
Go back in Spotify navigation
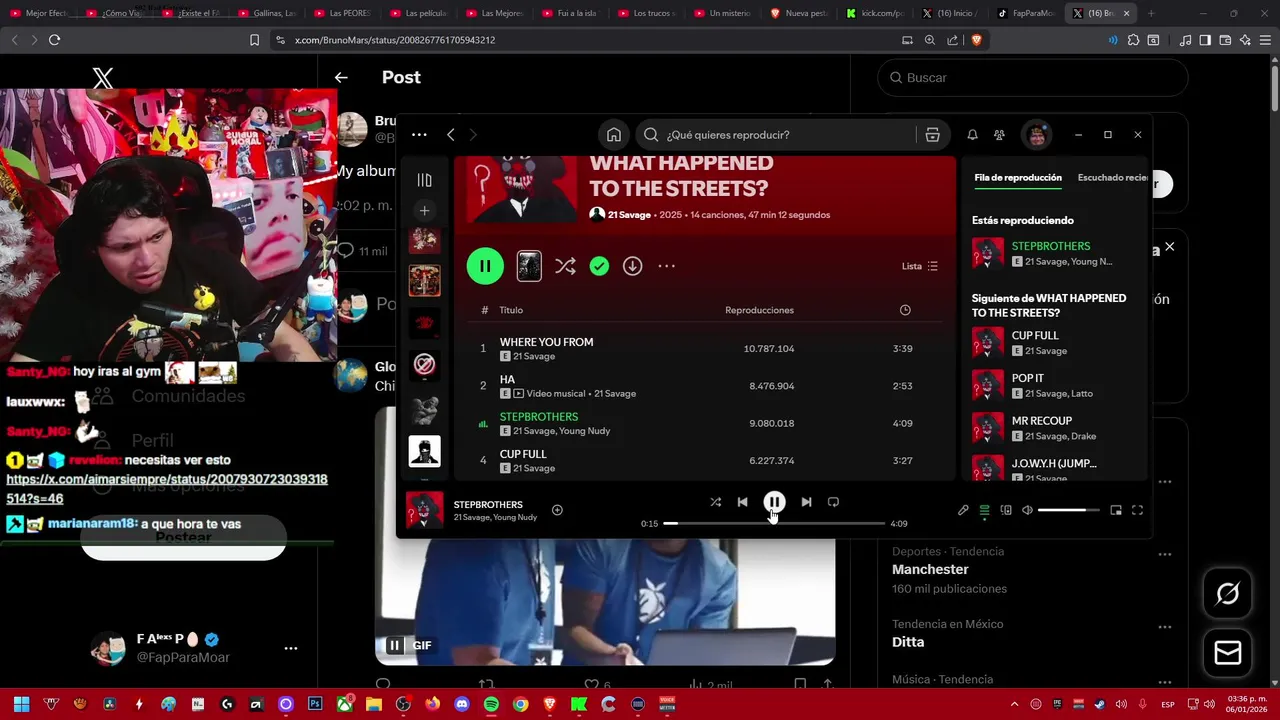(451, 135)
